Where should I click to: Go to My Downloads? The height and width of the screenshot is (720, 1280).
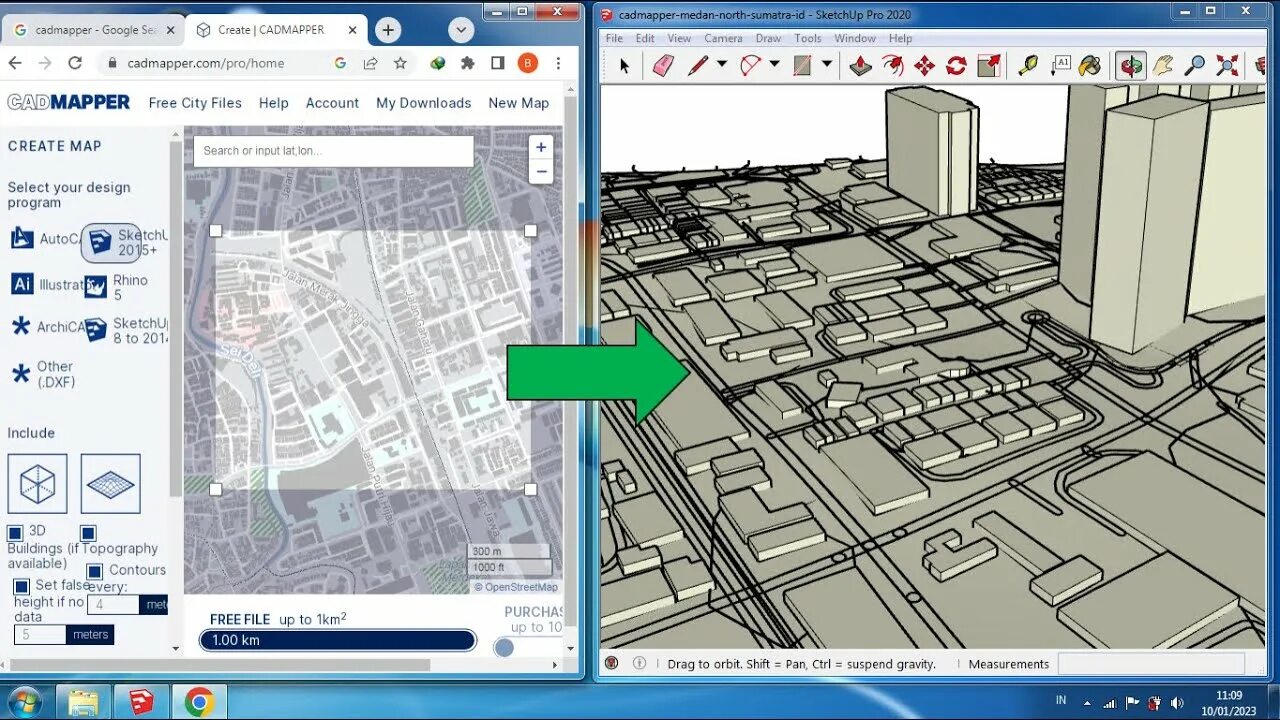click(x=423, y=103)
